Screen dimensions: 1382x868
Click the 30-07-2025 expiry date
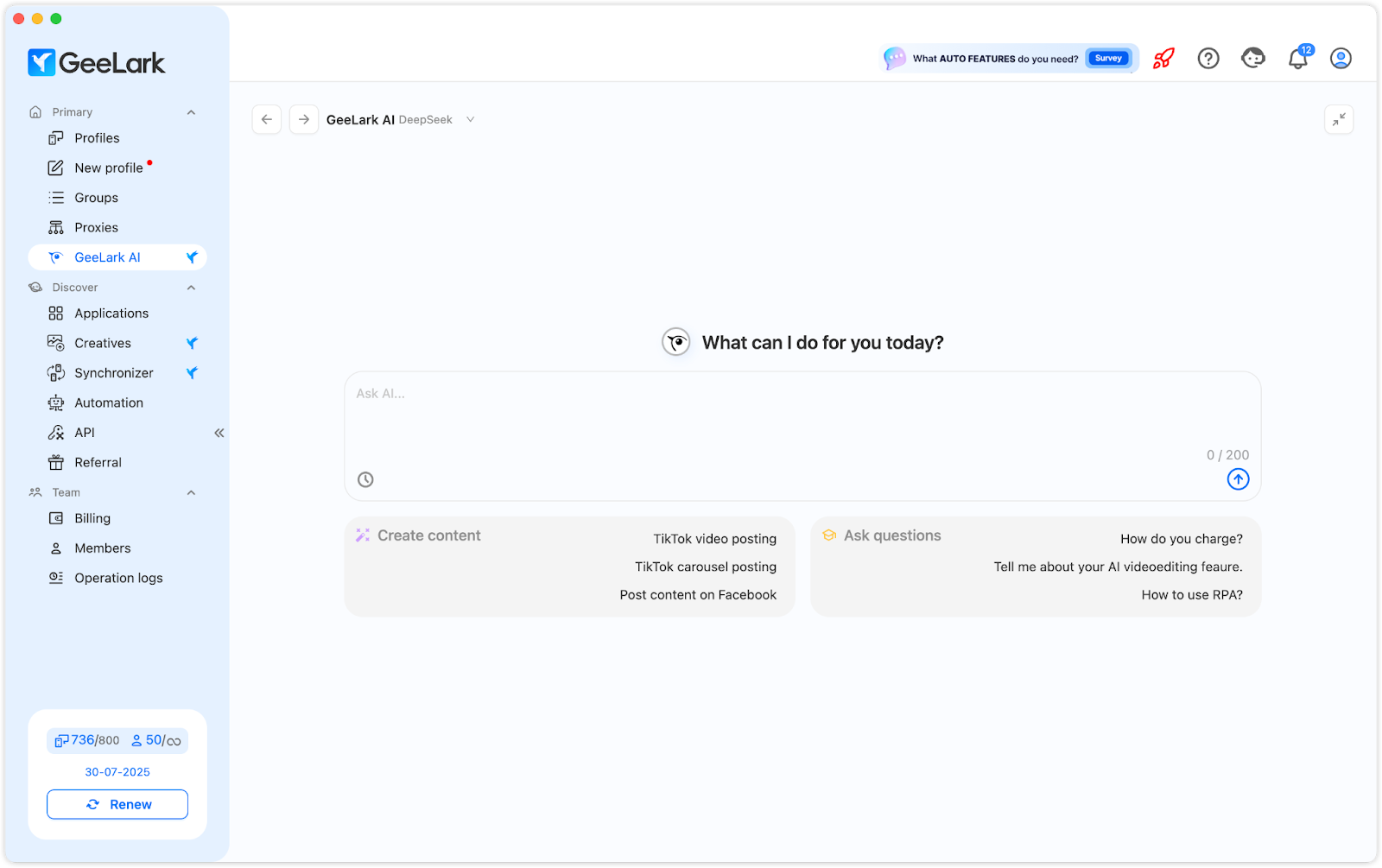[117, 772]
